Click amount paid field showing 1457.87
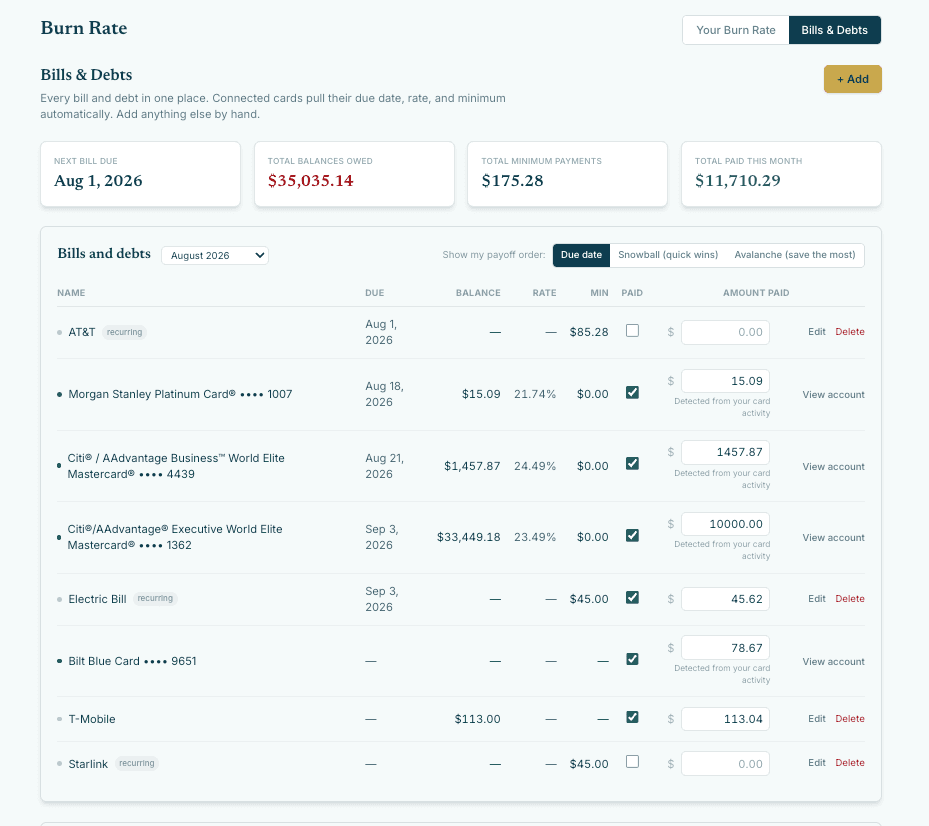The image size is (929, 826). 725,452
